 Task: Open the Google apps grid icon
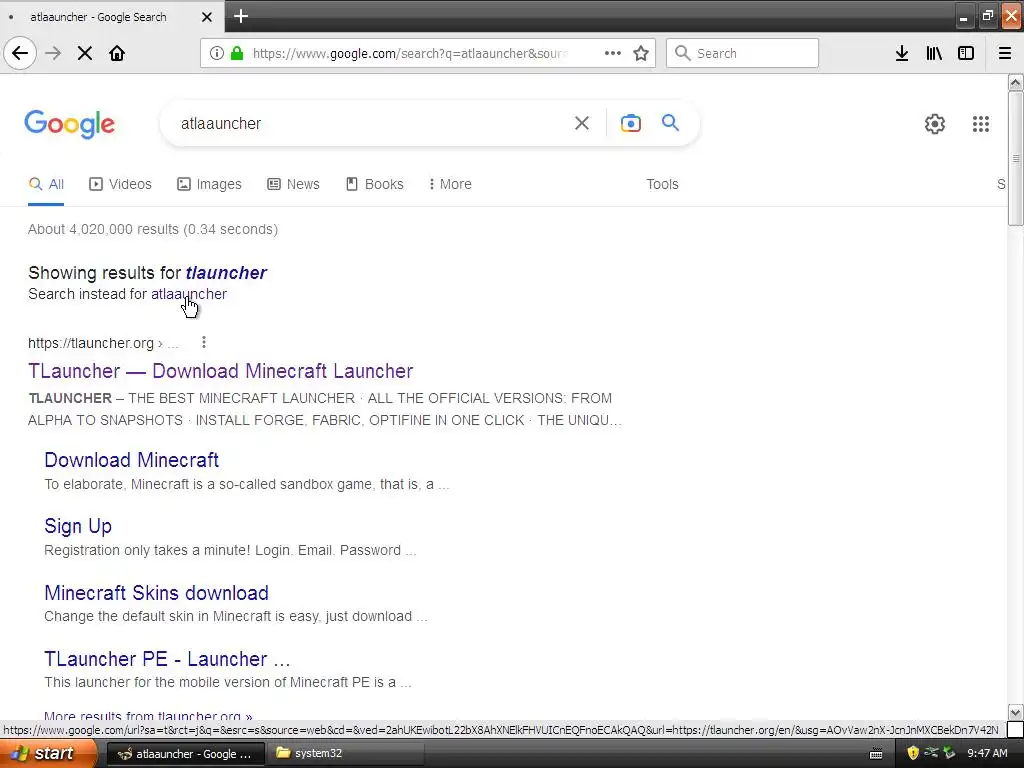[x=981, y=123]
